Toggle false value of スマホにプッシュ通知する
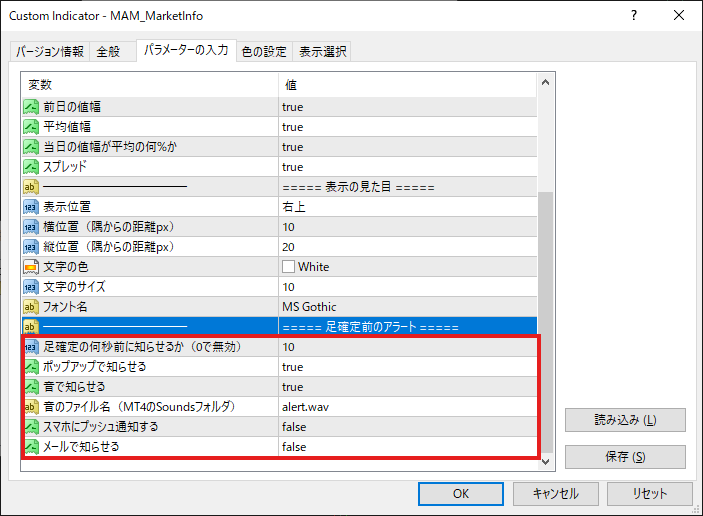The width and height of the screenshot is (703, 516). [x=407, y=426]
